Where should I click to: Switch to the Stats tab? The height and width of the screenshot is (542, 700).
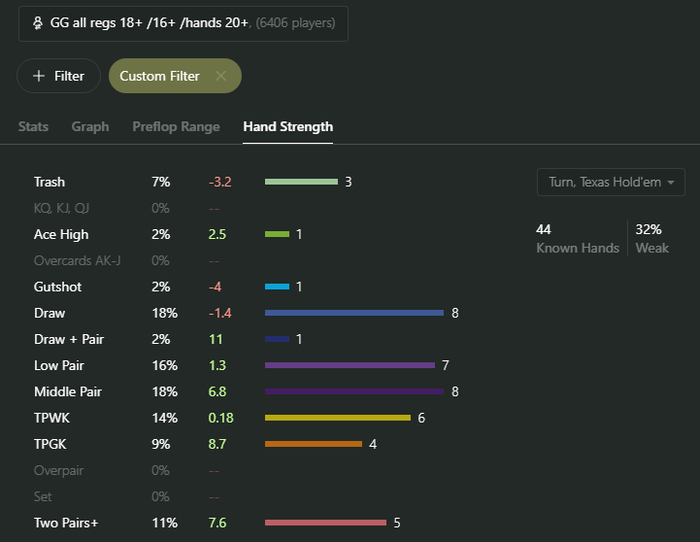(33, 127)
